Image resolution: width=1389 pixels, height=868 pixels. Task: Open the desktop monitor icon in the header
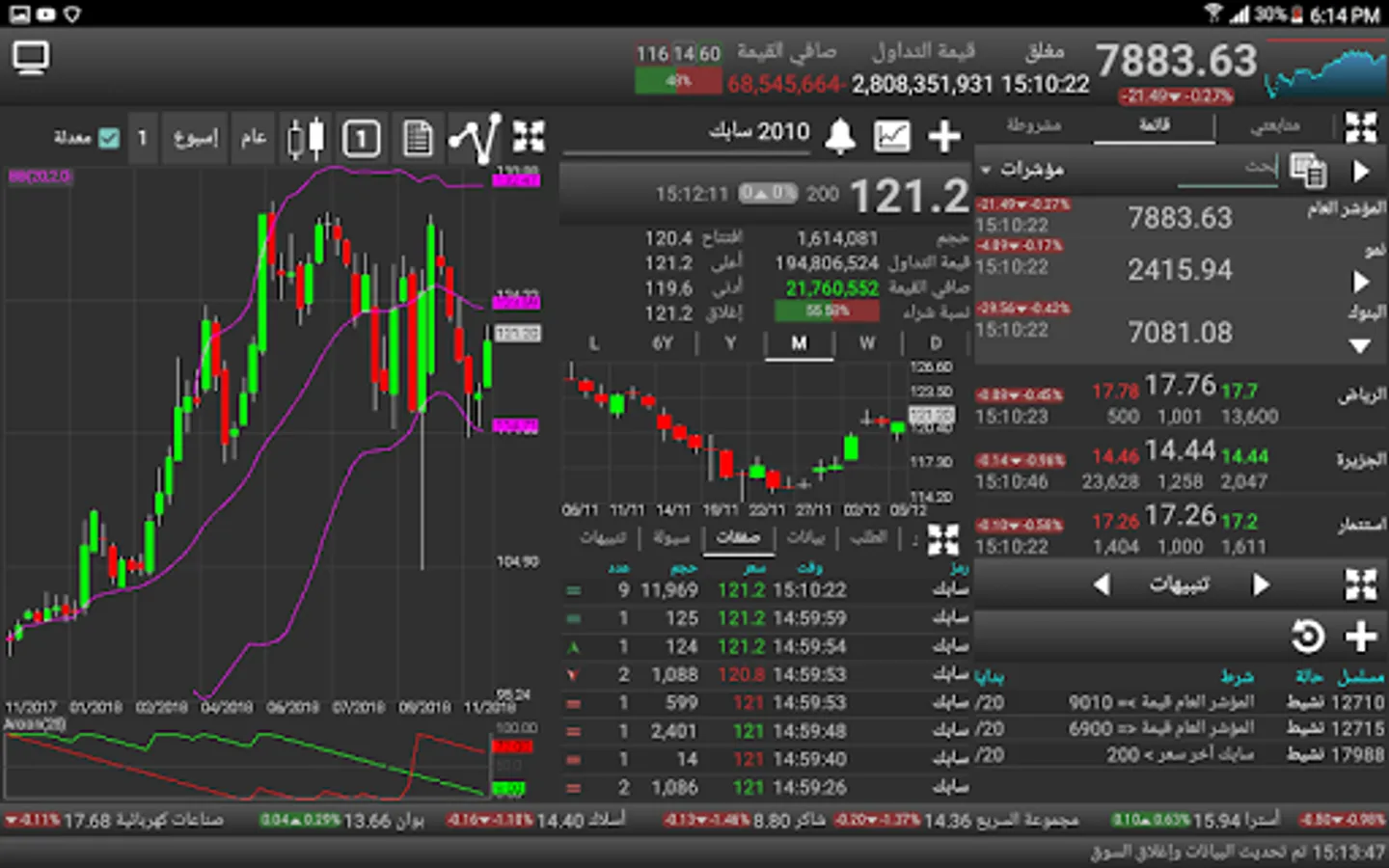click(x=31, y=60)
